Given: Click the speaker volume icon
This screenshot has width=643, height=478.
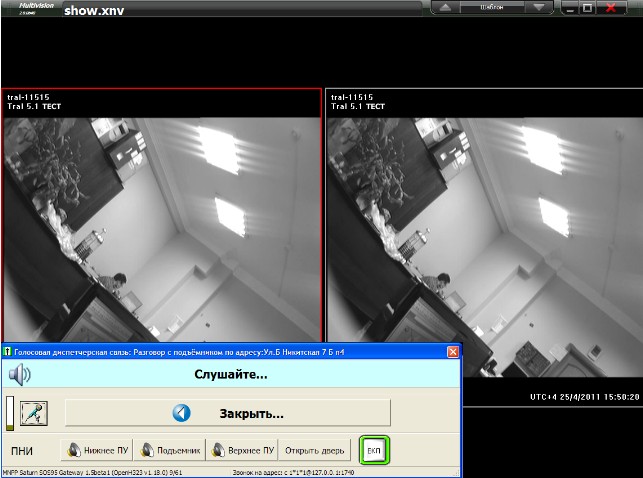Looking at the screenshot, I should pos(20,375).
